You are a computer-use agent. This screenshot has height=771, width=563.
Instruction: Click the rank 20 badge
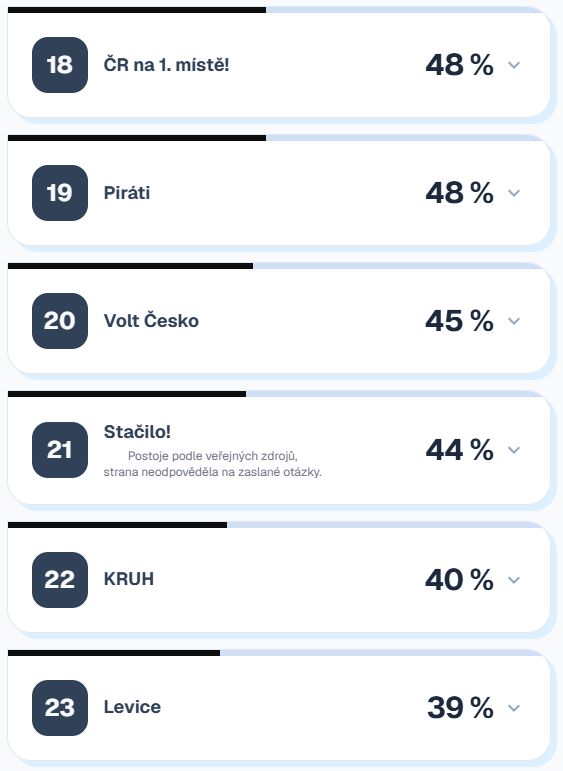60,321
